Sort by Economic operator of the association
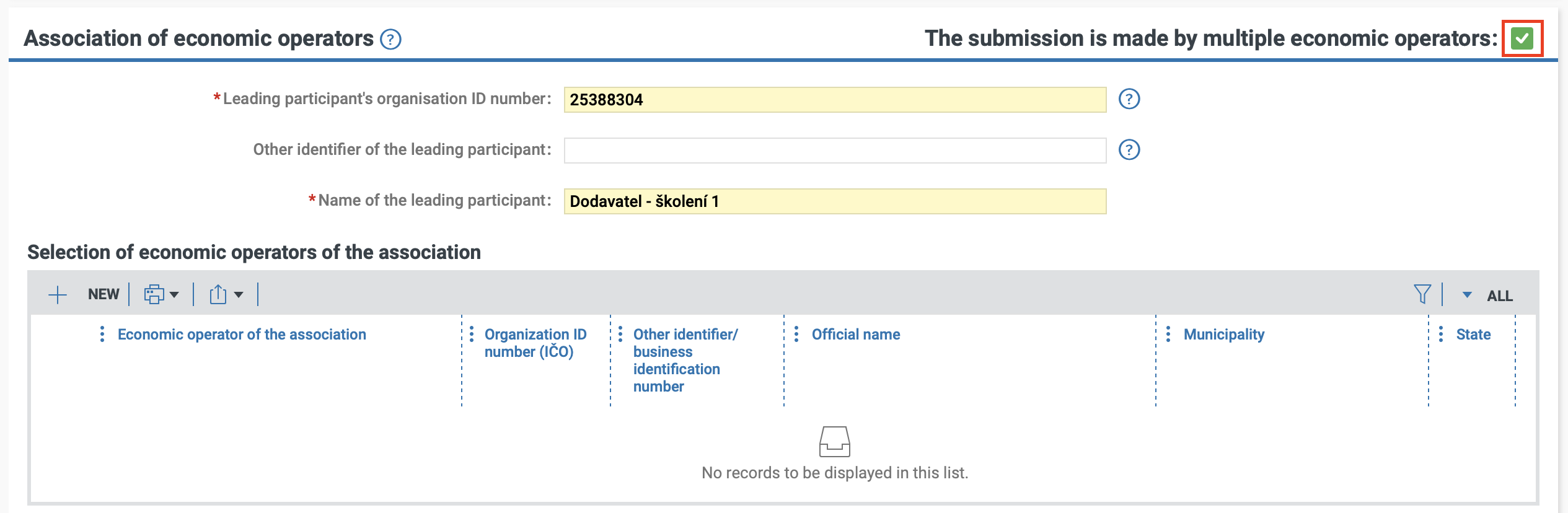The image size is (1568, 513). [242, 335]
